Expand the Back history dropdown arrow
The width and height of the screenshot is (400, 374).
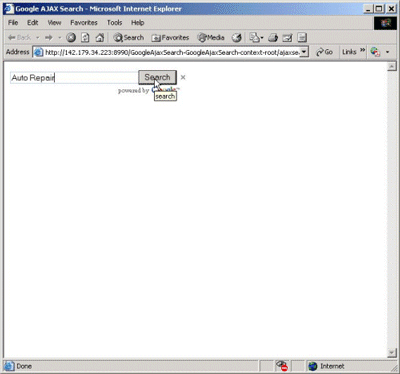click(37, 38)
